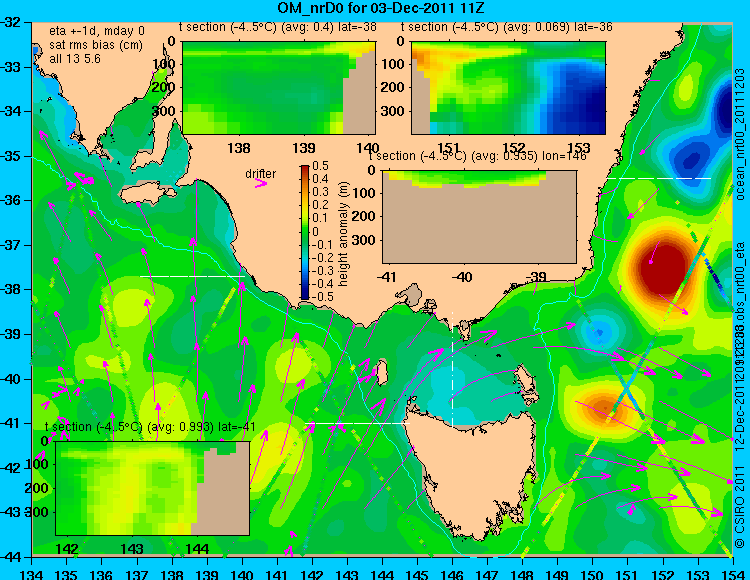
Task: Click the -38 latitude axis label
Action: [12, 289]
